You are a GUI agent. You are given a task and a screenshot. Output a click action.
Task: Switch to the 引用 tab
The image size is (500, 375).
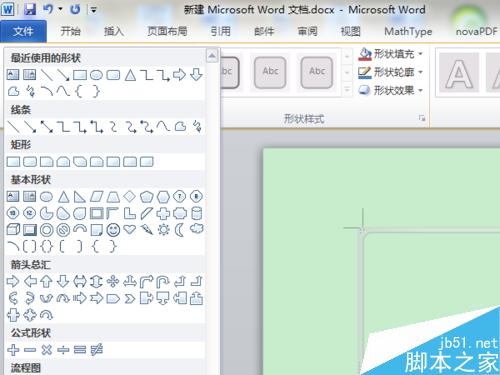[221, 31]
